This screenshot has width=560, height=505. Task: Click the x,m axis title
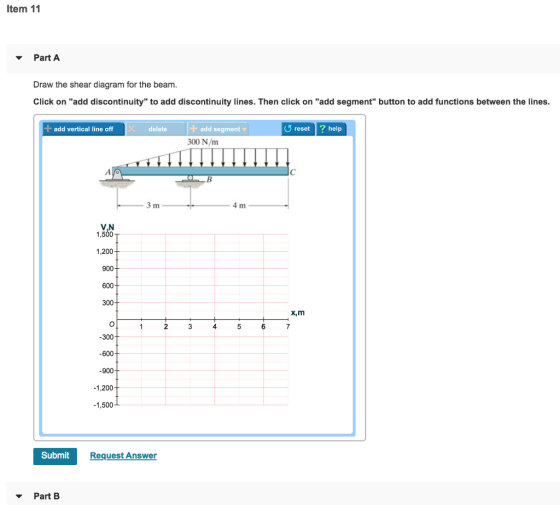point(298,312)
